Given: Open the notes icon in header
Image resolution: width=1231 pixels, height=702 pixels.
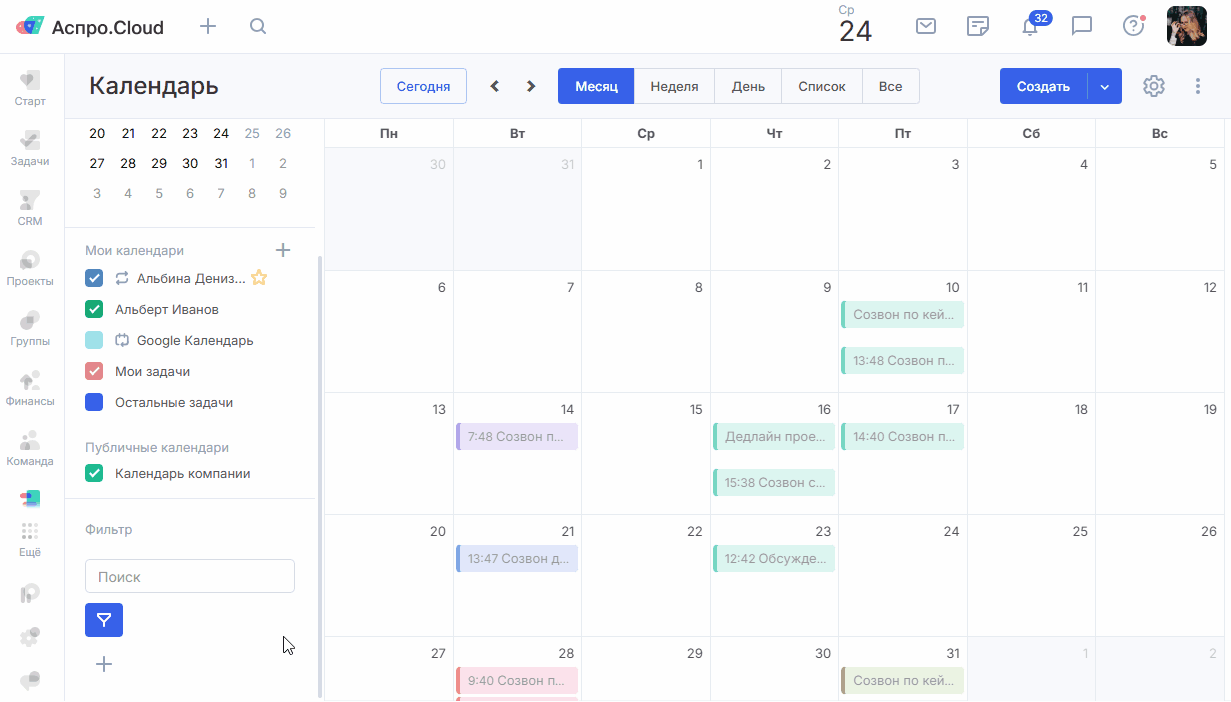Looking at the screenshot, I should pyautogui.click(x=978, y=26).
